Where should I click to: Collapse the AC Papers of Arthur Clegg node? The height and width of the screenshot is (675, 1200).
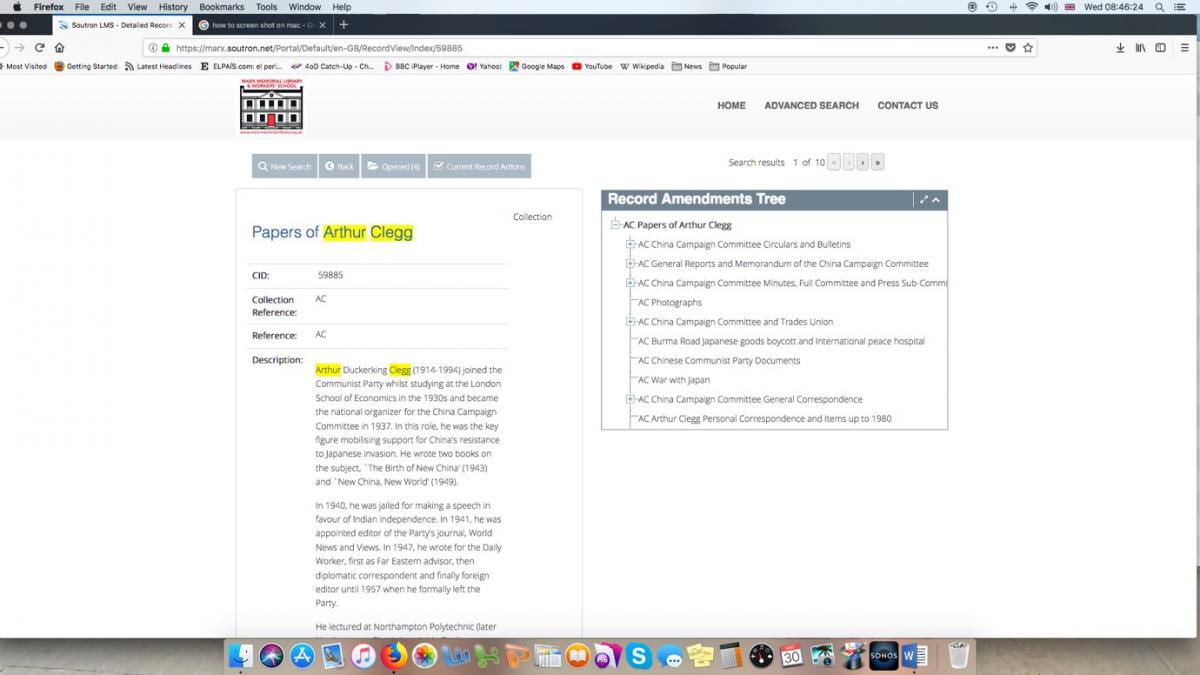pyautogui.click(x=616, y=225)
